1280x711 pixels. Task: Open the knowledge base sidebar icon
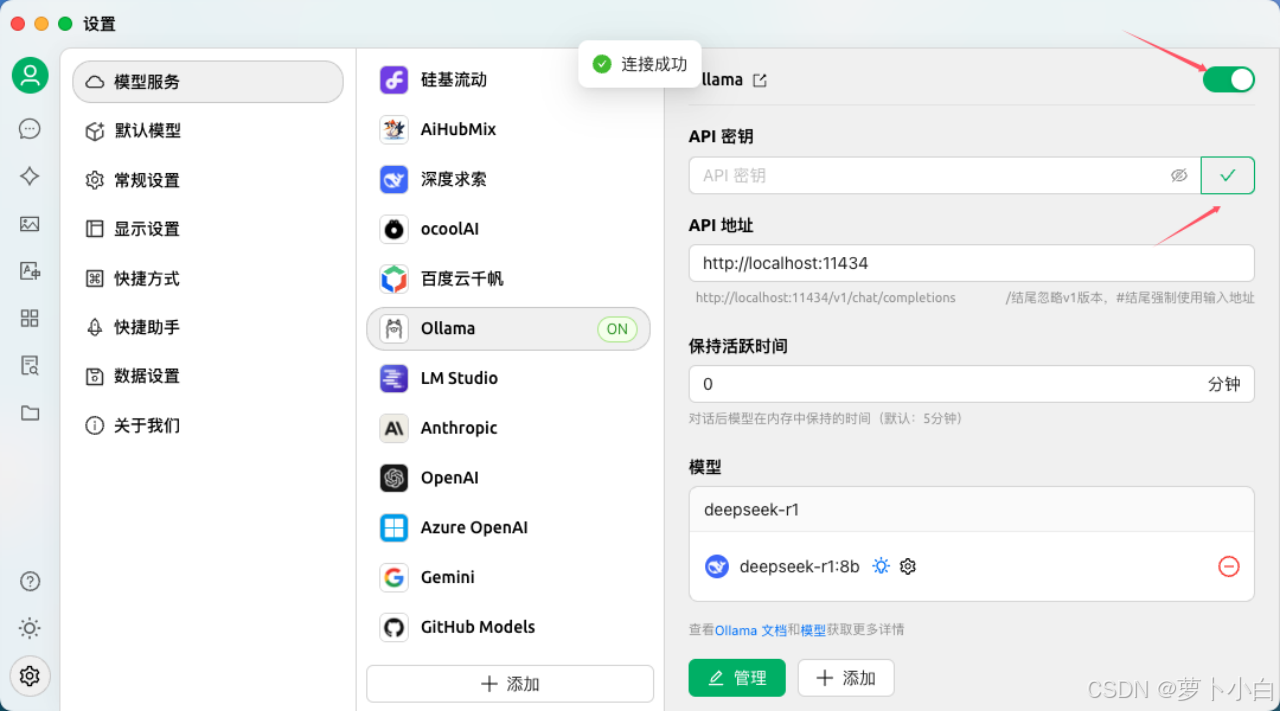click(x=30, y=365)
